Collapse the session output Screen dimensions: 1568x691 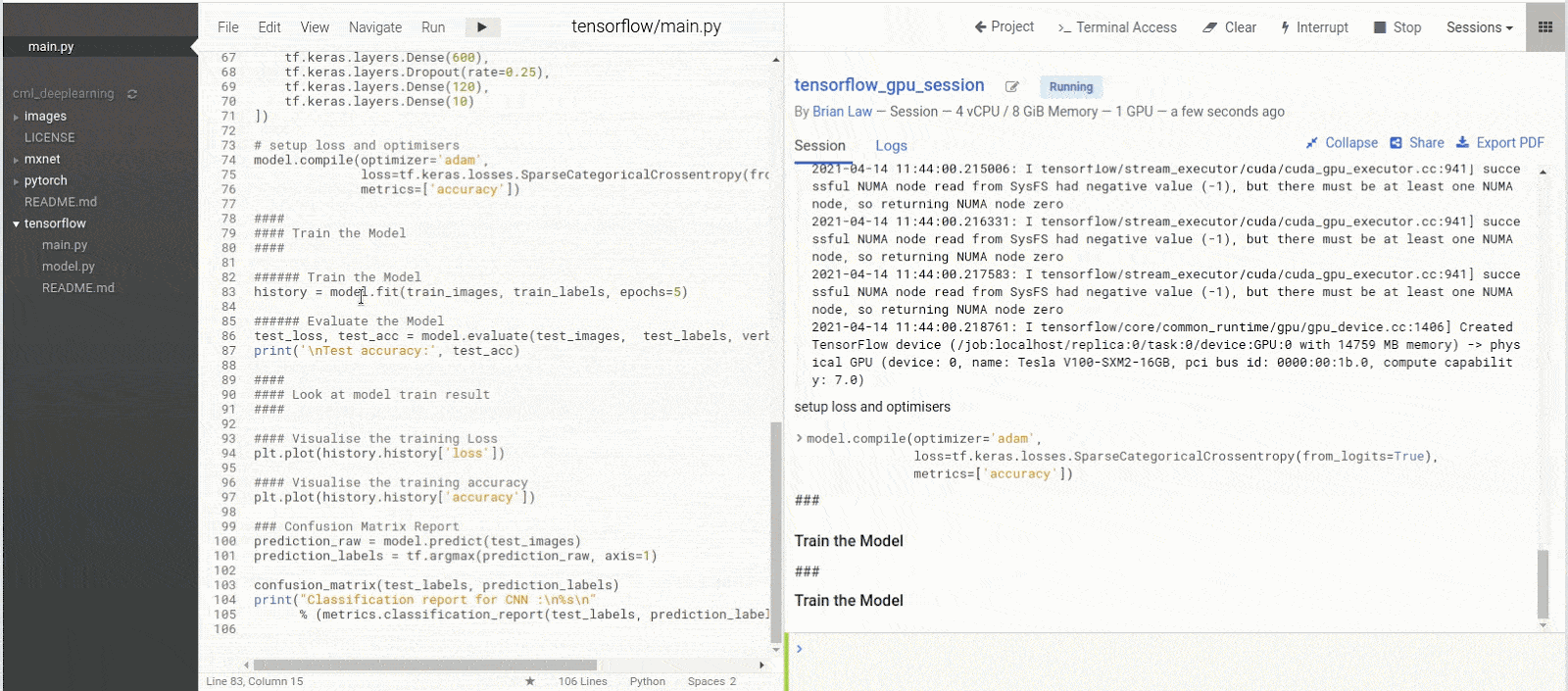point(1342,143)
